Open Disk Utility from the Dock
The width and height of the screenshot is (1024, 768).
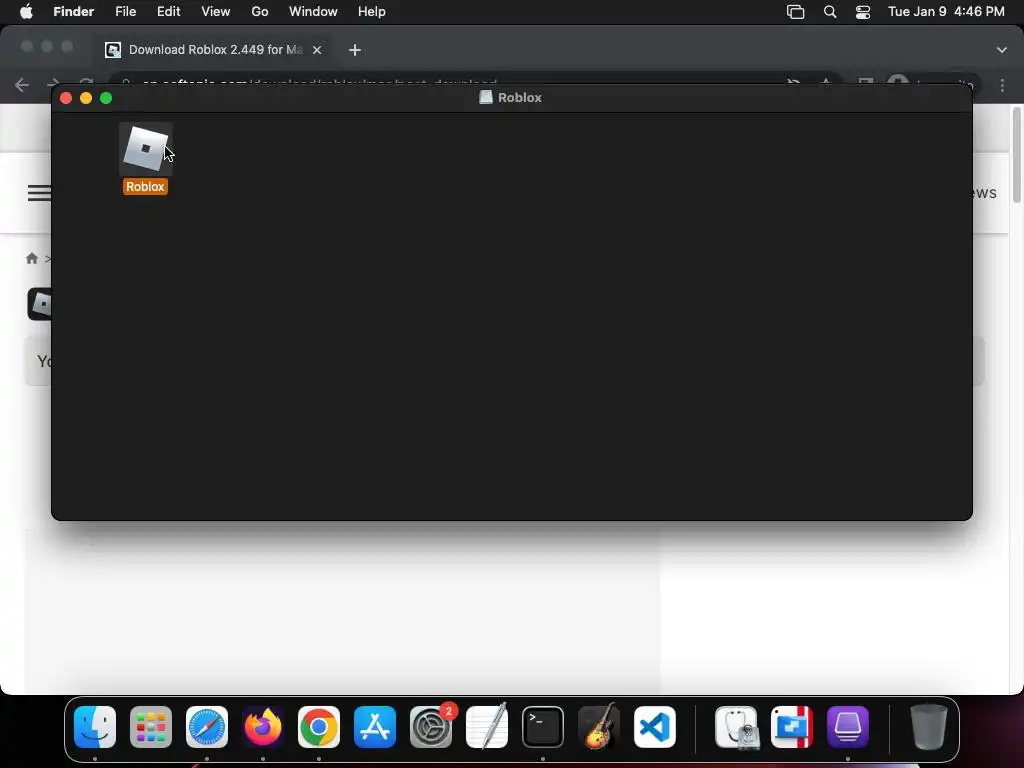737,727
